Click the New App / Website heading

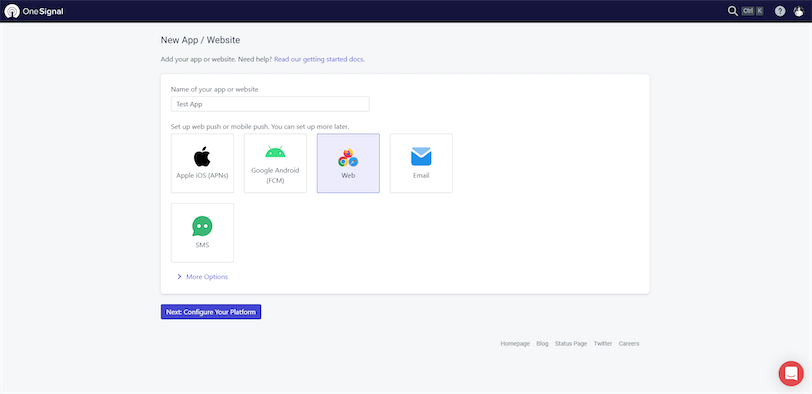[x=200, y=40]
